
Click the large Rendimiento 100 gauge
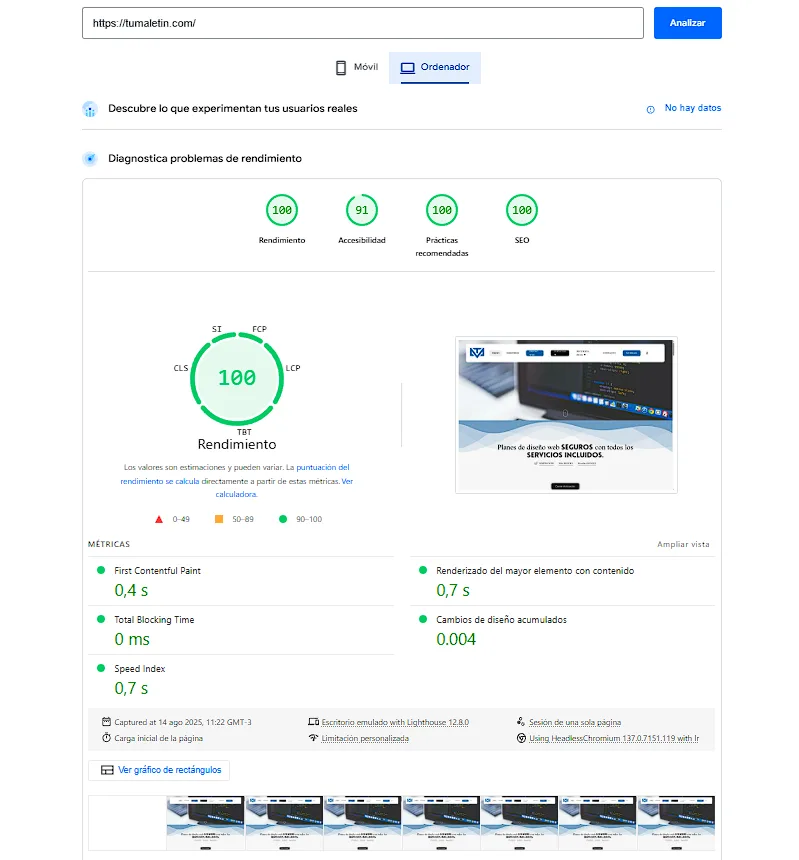tap(237, 378)
